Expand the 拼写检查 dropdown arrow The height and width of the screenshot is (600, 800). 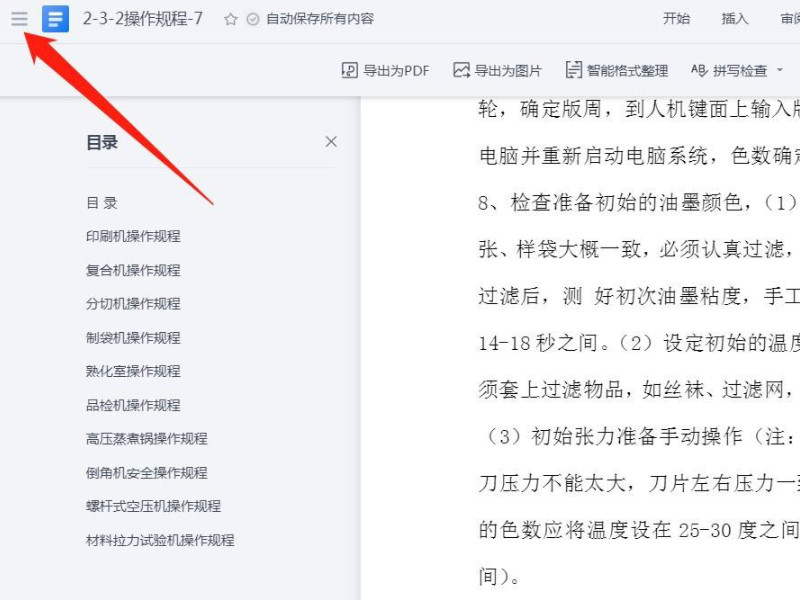pyautogui.click(x=780, y=70)
